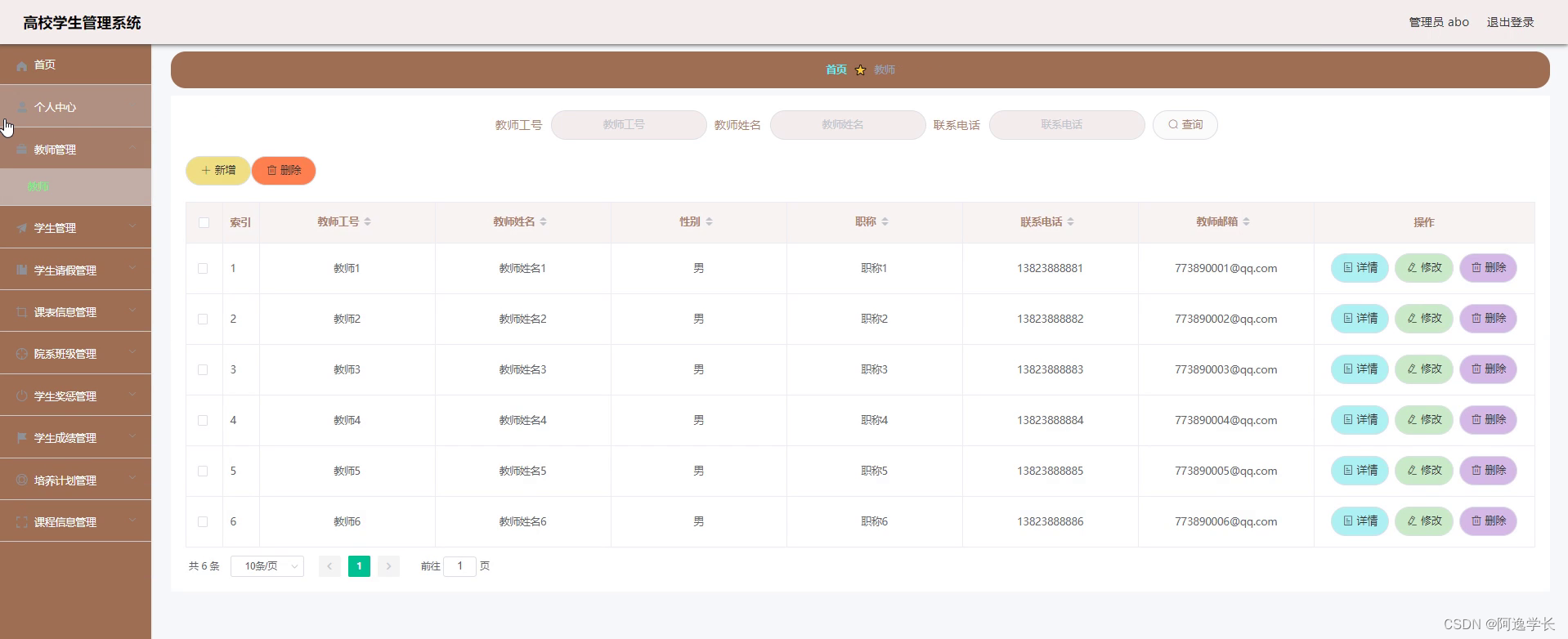Image resolution: width=1568 pixels, height=639 pixels.
Task: Sort by 教师姓名 column arrows
Action: coord(544,221)
